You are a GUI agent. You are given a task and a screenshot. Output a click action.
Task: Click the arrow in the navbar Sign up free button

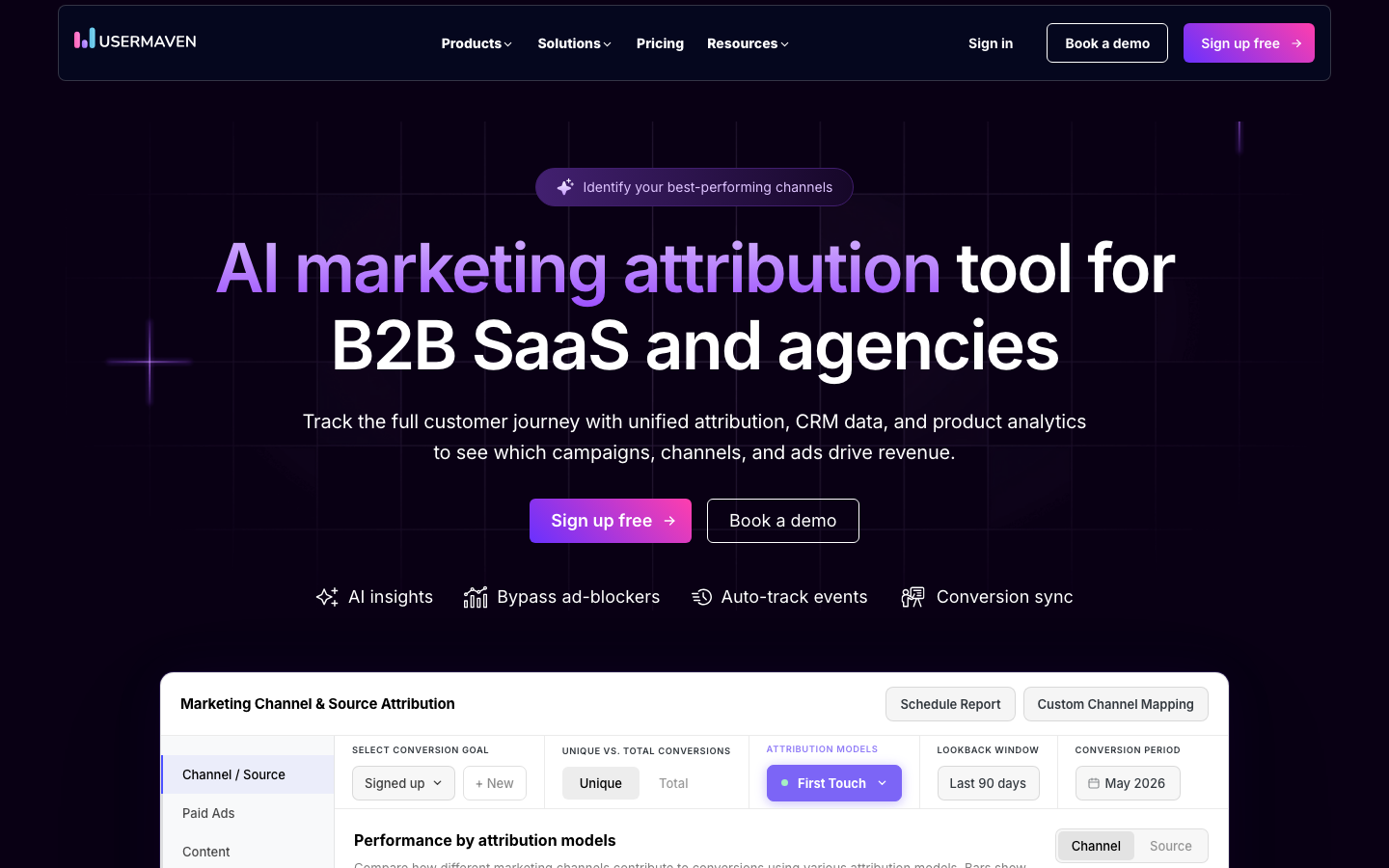point(1296,43)
